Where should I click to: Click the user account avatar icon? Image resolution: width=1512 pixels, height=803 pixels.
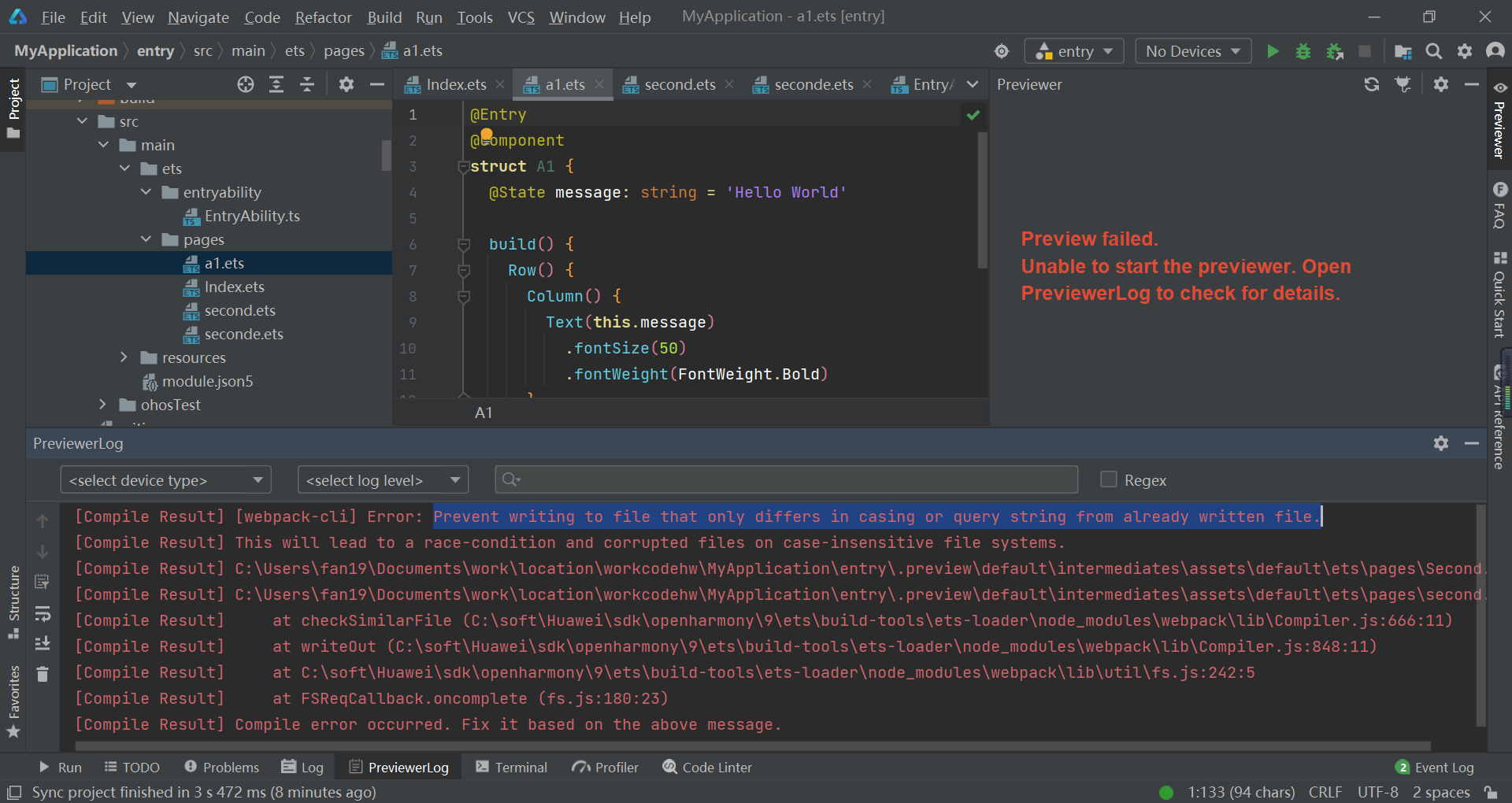[x=1495, y=51]
